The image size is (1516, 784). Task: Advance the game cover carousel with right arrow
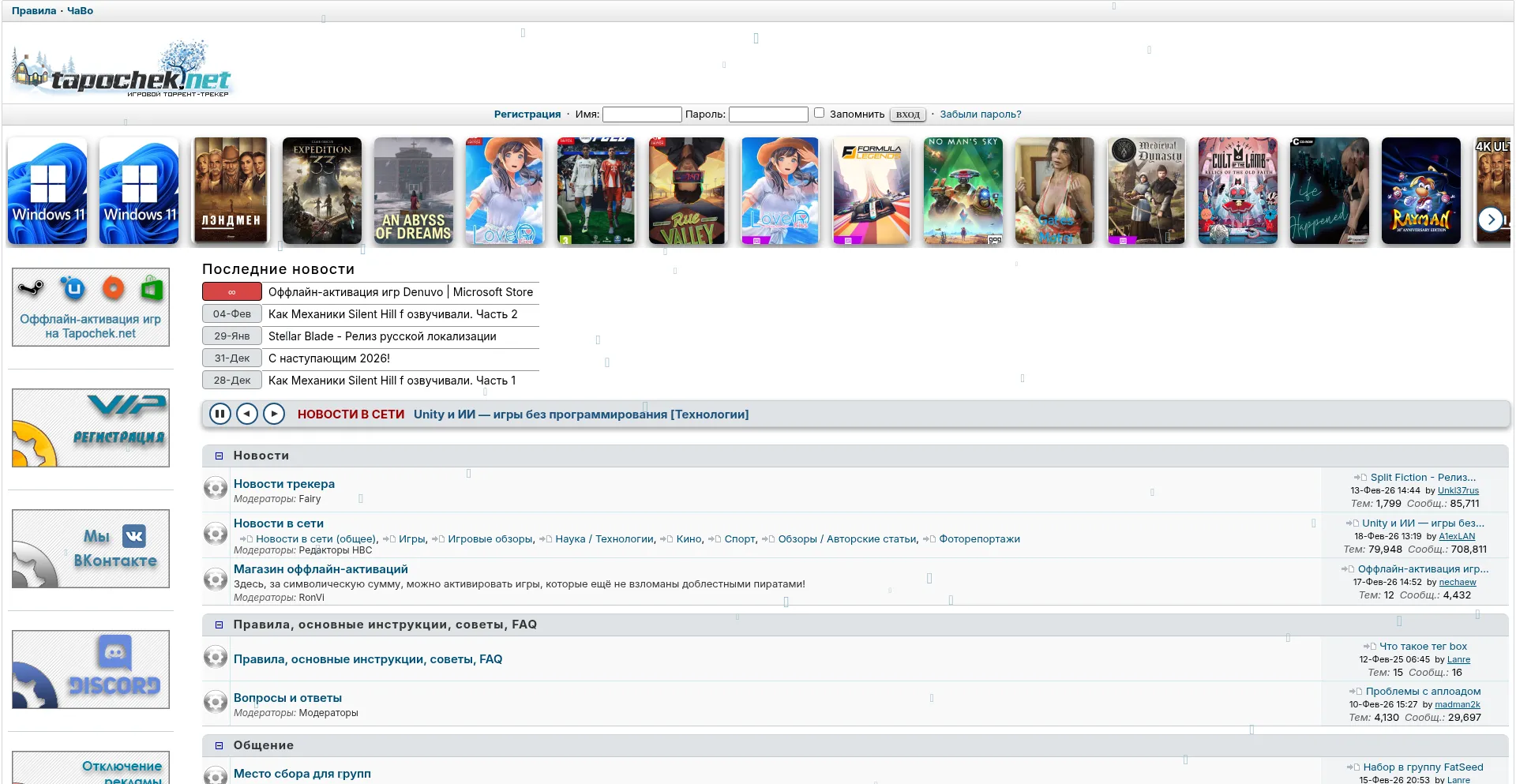[1490, 219]
